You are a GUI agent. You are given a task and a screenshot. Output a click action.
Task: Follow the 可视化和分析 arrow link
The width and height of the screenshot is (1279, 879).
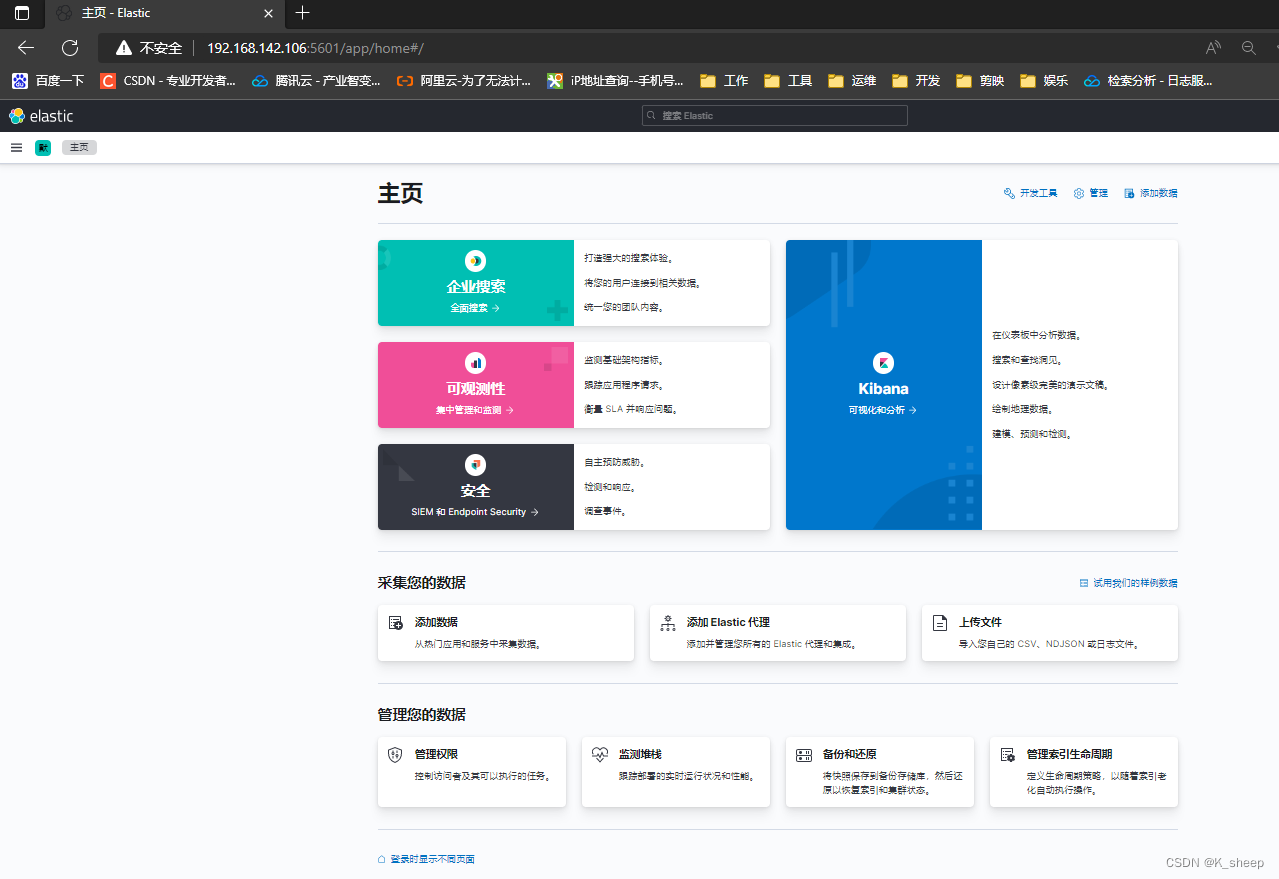pyautogui.click(x=883, y=410)
